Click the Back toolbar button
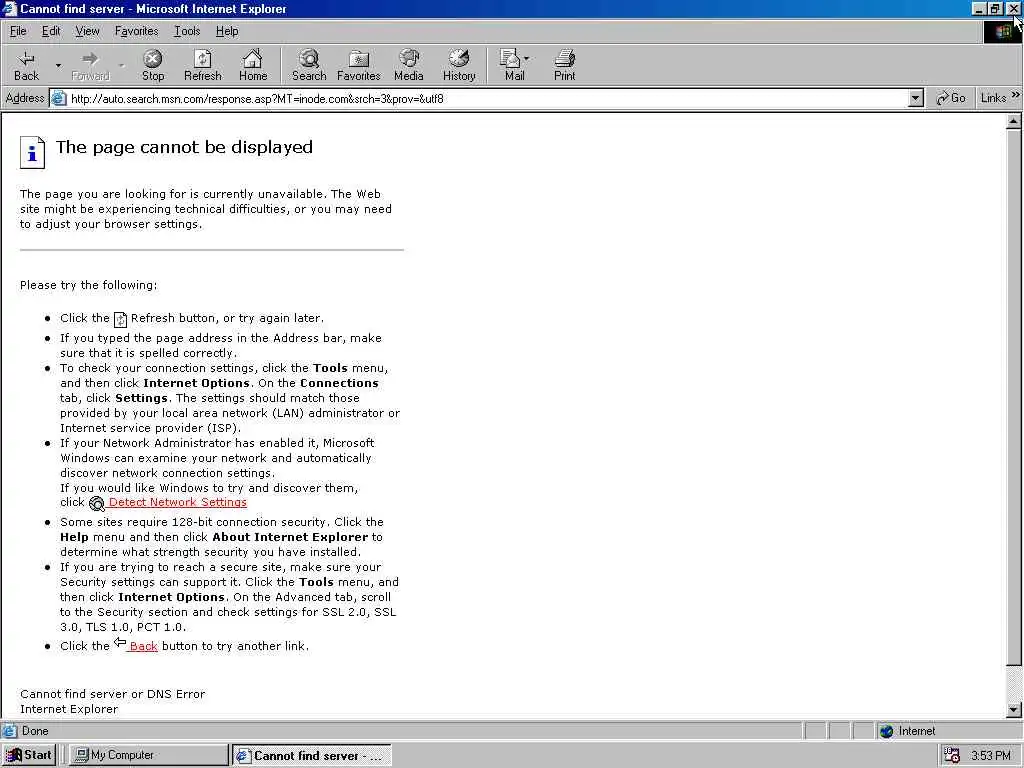Screen dimensions: 1024x768 tap(26, 65)
